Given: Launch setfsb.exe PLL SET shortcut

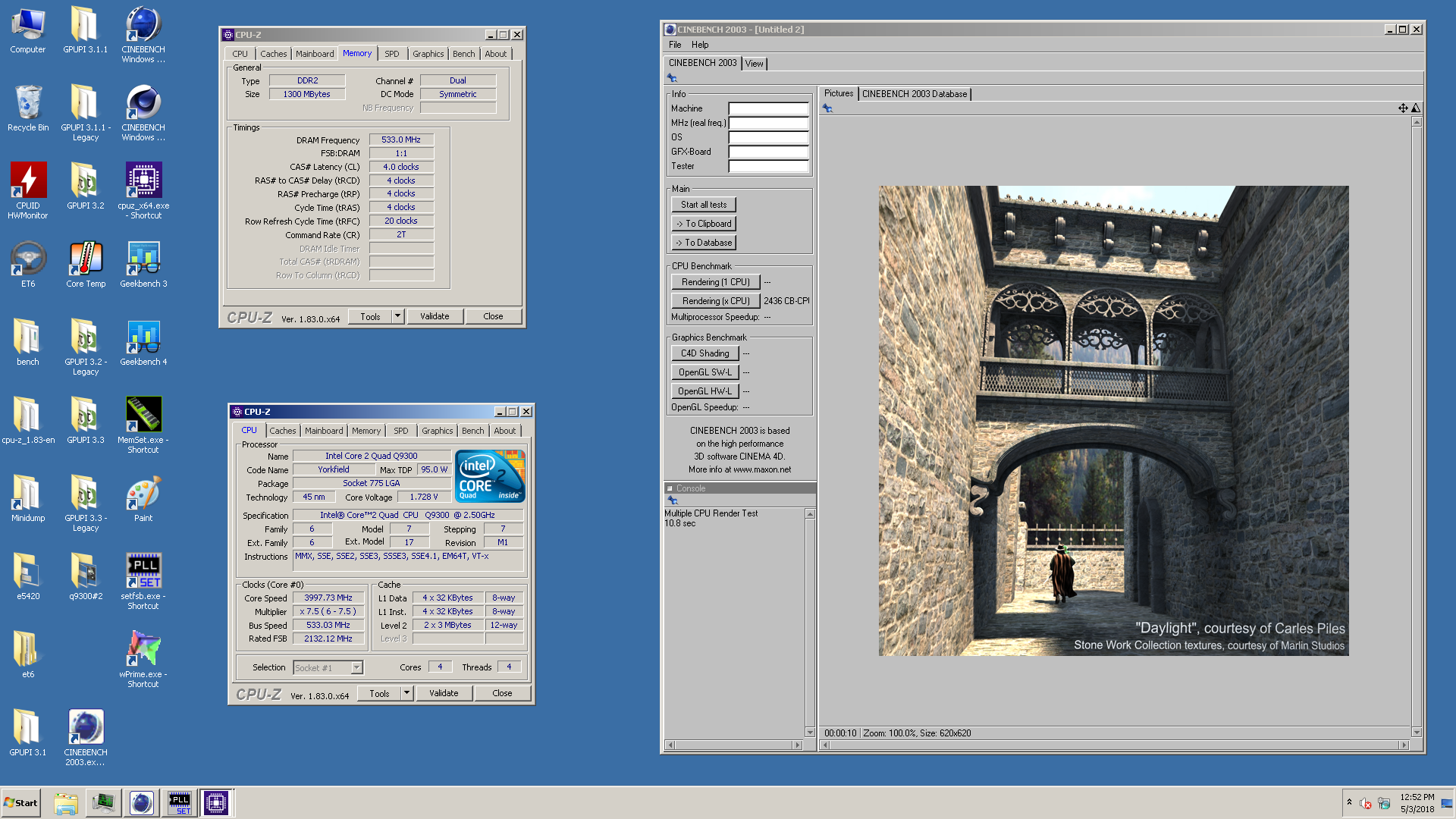Looking at the screenshot, I should pyautogui.click(x=143, y=582).
